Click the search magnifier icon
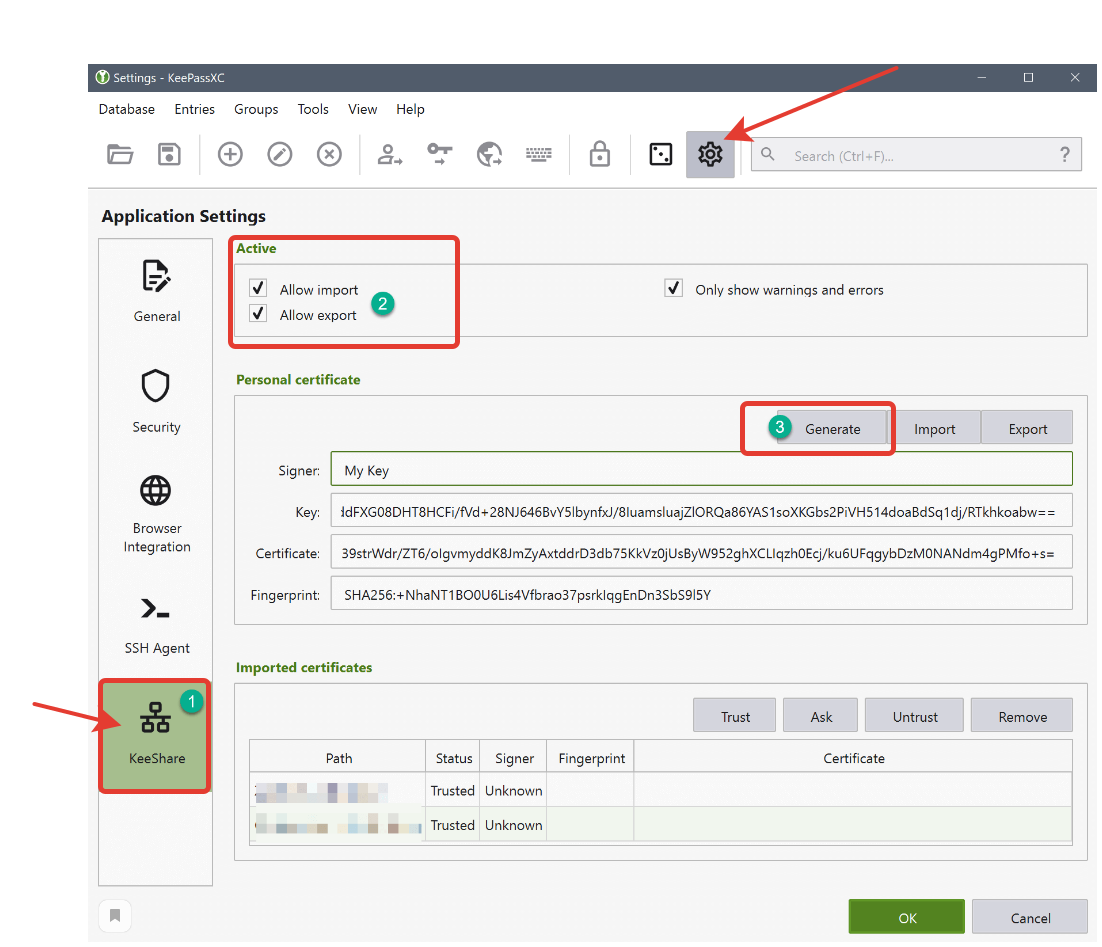The image size is (1102, 947). pos(767,154)
